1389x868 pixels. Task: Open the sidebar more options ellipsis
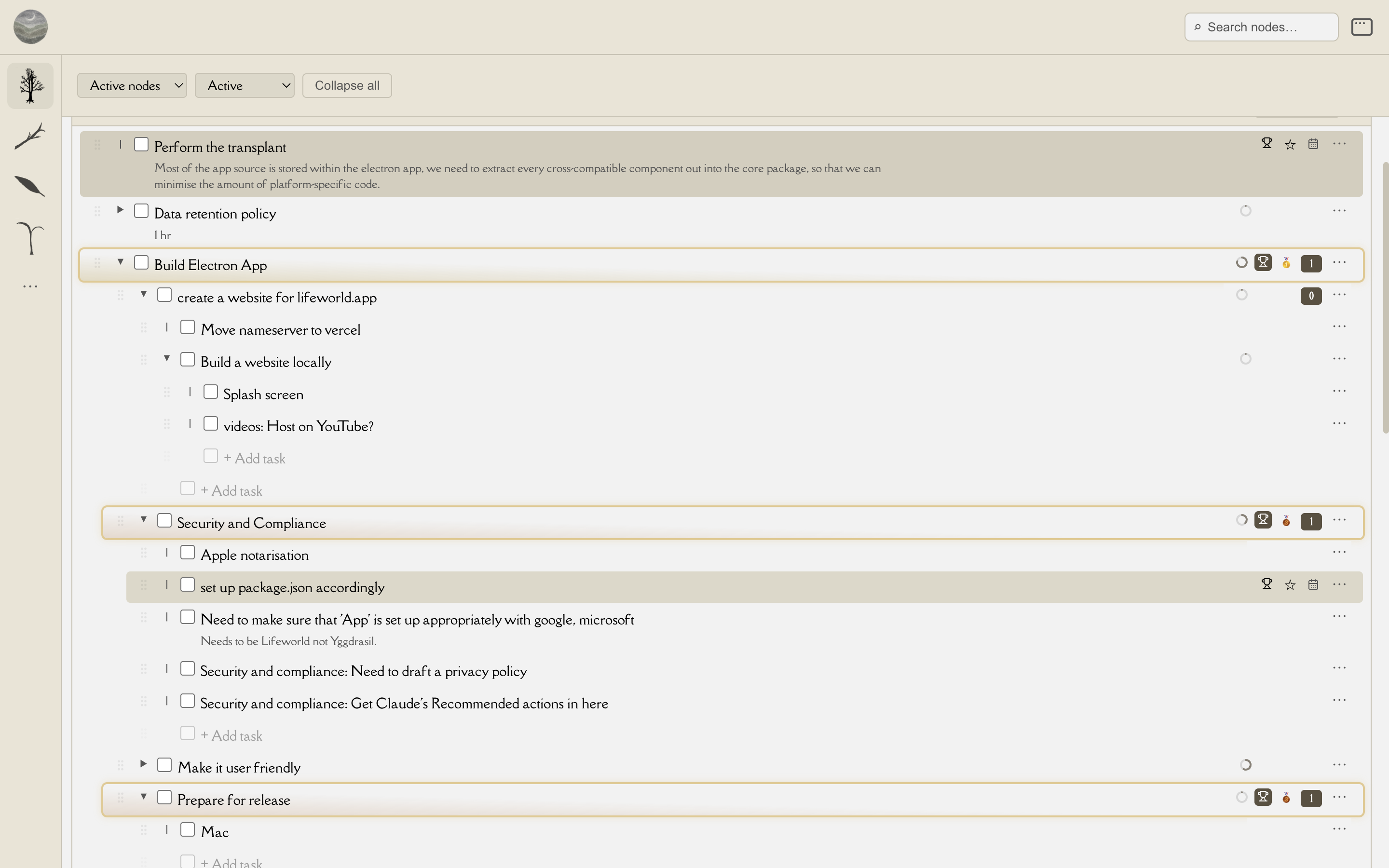[x=30, y=286]
